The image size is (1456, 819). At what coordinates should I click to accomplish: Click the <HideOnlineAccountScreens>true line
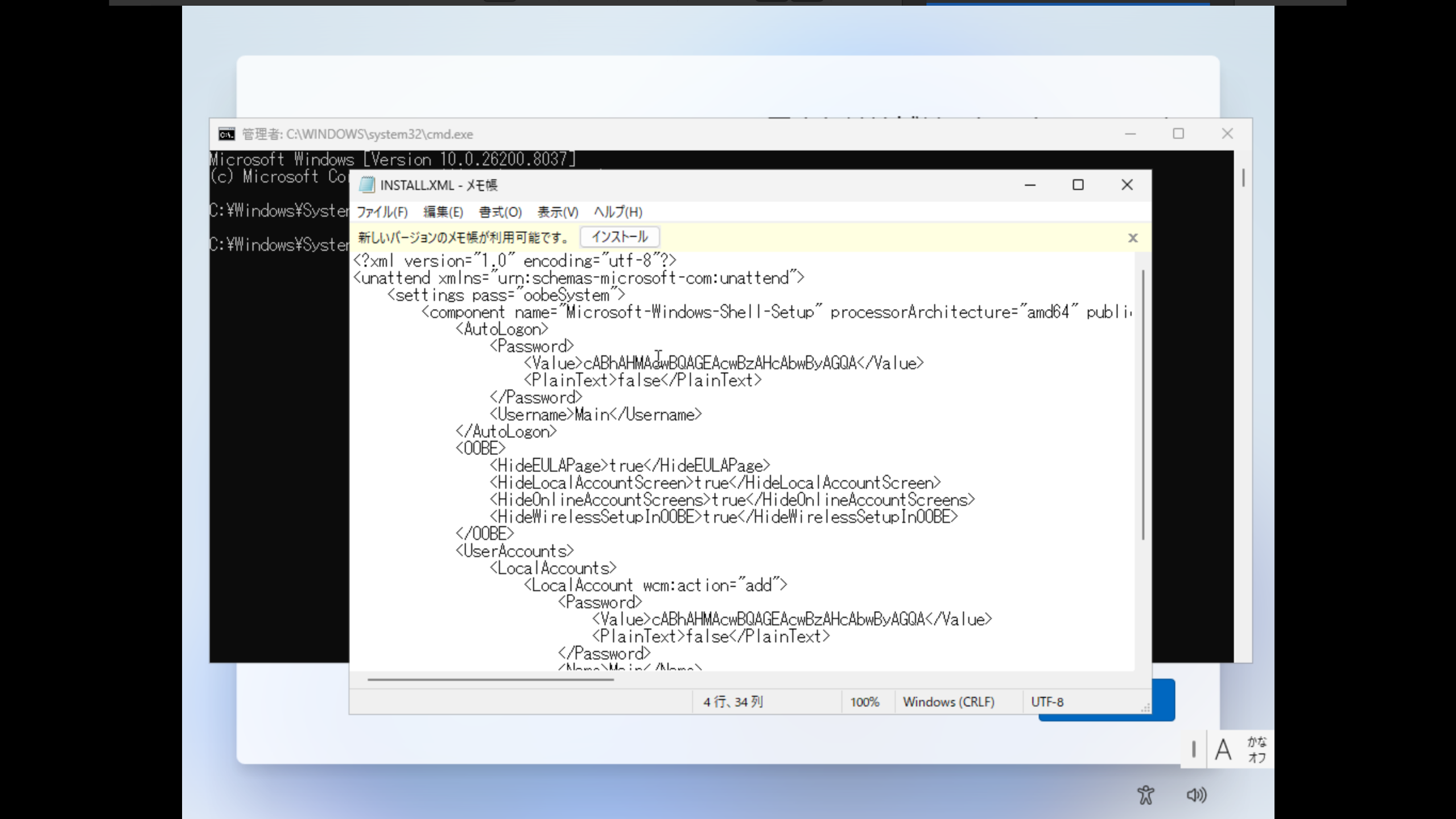[732, 500]
